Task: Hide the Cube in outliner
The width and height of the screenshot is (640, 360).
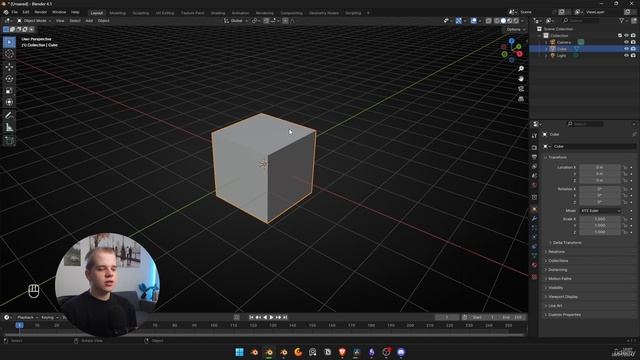Action: [x=626, y=49]
